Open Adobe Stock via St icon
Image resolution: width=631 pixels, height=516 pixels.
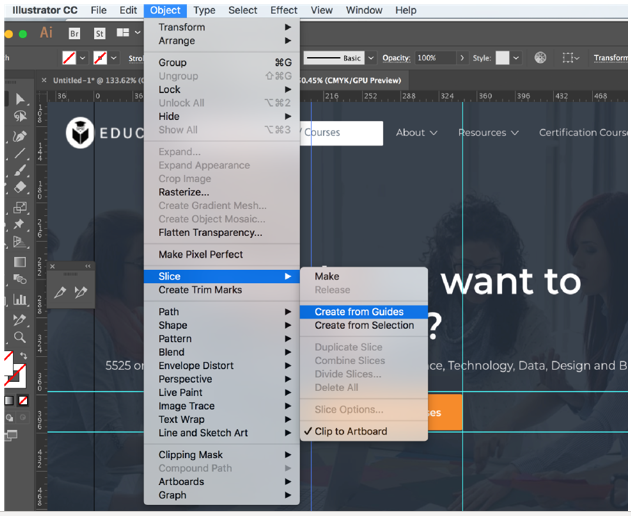click(99, 33)
